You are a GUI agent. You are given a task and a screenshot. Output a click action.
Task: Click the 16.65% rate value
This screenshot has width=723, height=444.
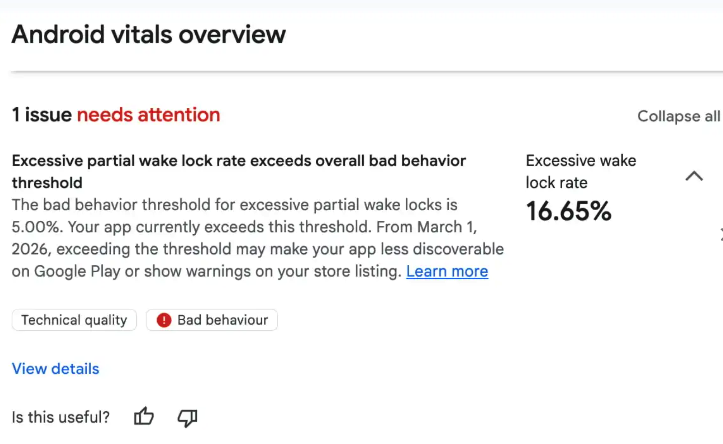click(568, 211)
